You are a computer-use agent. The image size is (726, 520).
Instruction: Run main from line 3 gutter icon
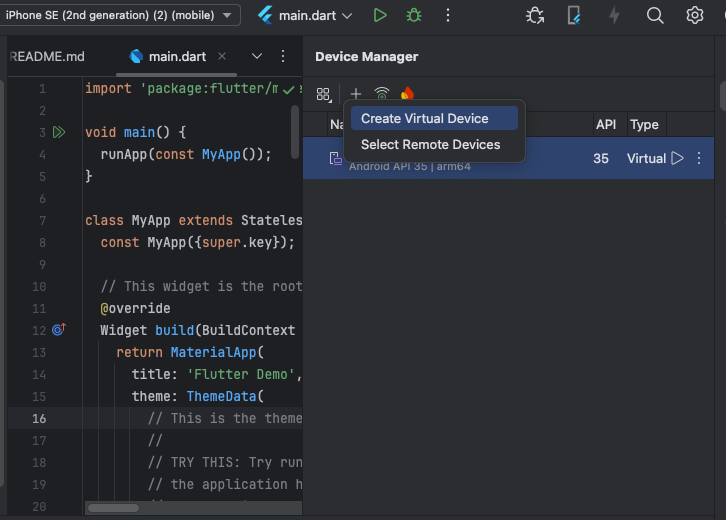tap(59, 132)
